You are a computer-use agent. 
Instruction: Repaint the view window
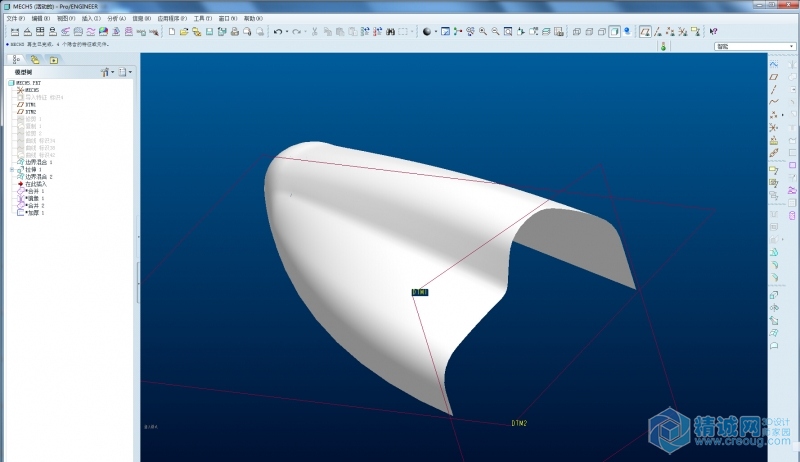[445, 32]
